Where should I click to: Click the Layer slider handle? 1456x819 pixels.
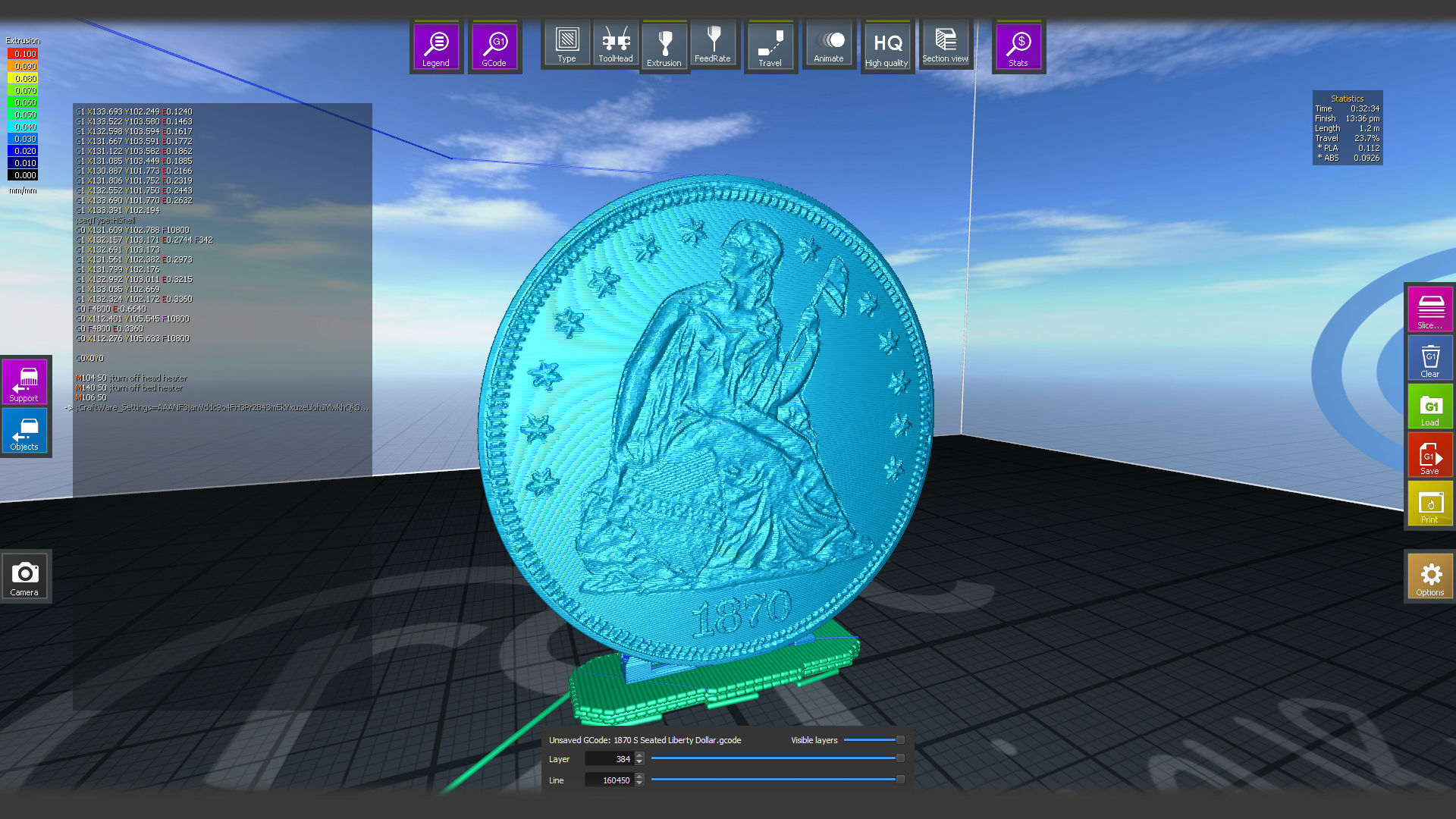[900, 758]
